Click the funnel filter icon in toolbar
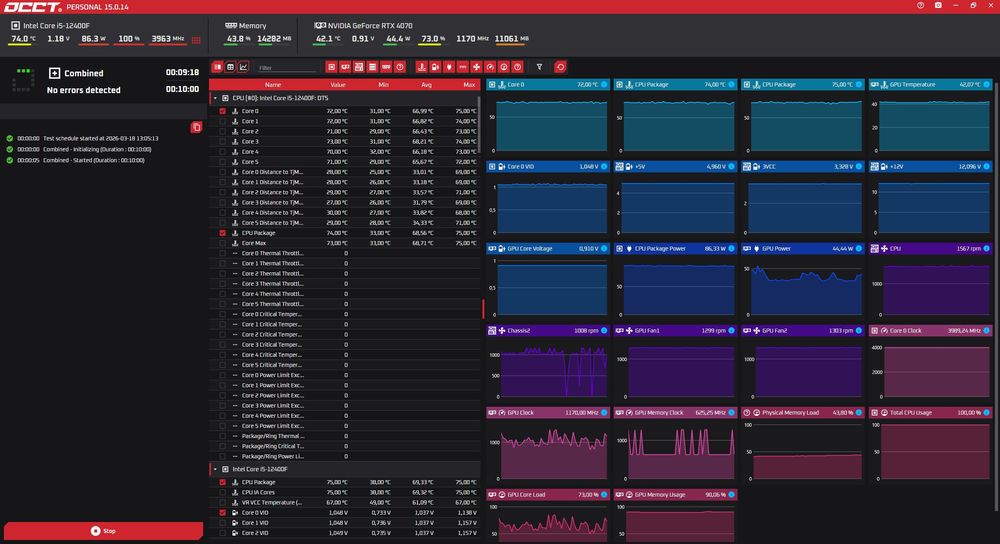 click(x=539, y=68)
